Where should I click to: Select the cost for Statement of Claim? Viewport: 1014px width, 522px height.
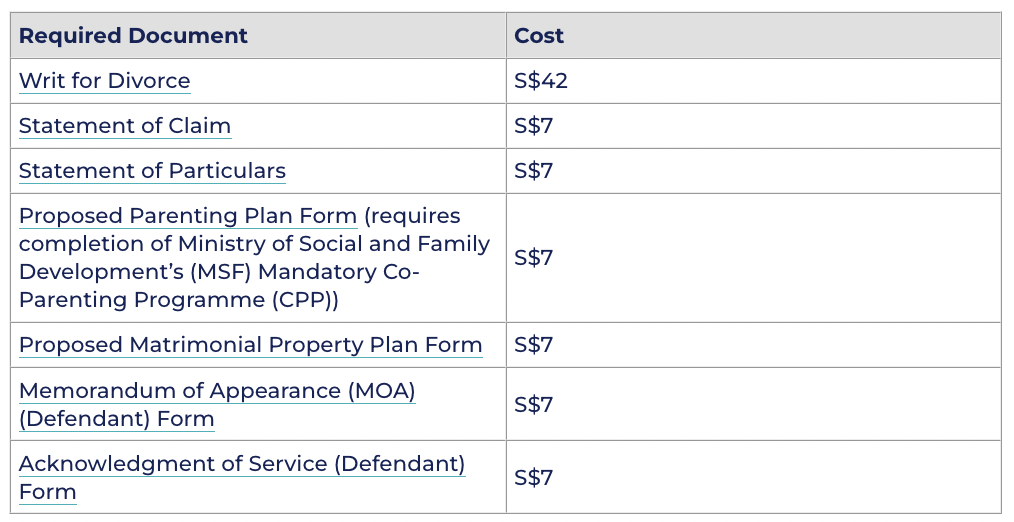pos(534,126)
